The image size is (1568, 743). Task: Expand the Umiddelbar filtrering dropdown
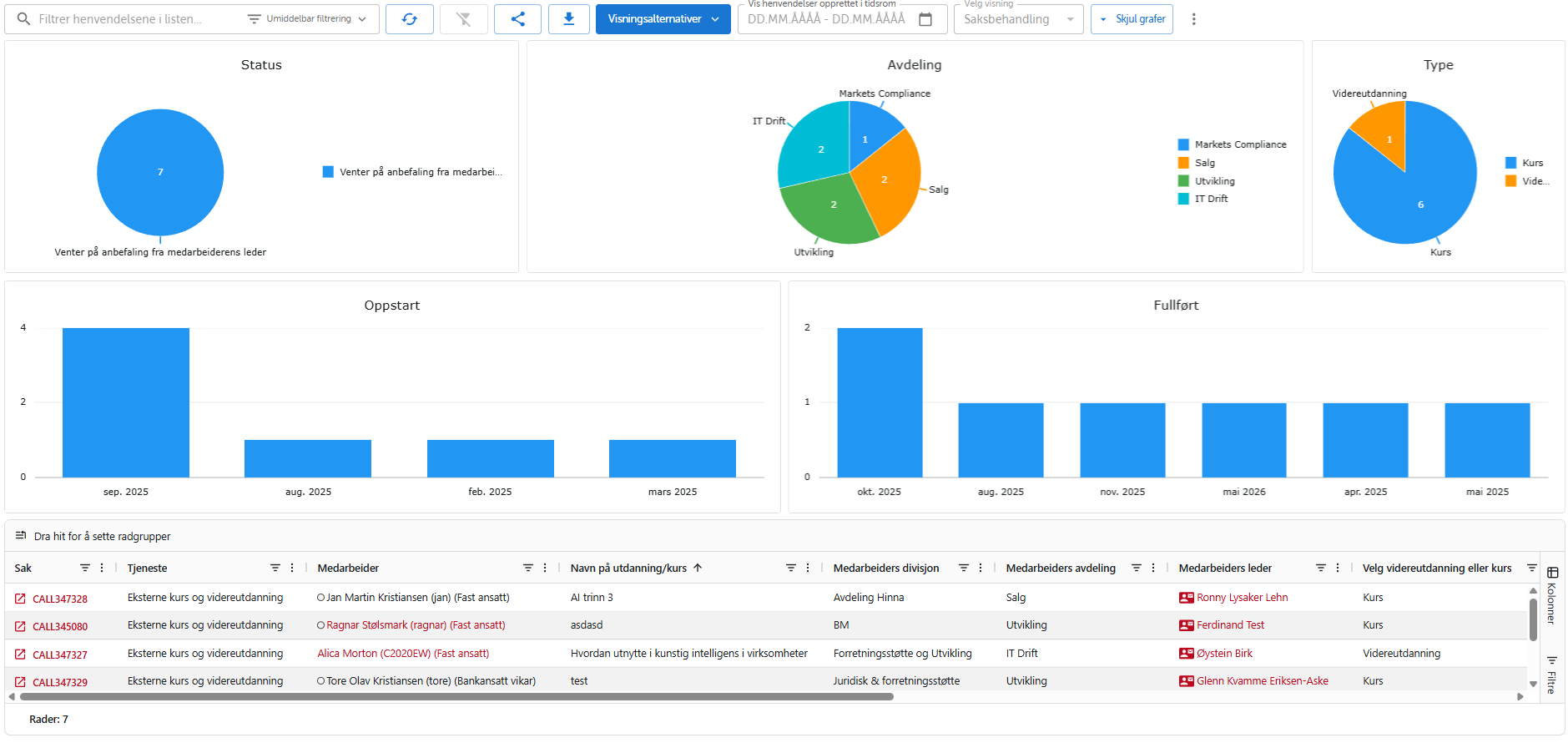(309, 19)
